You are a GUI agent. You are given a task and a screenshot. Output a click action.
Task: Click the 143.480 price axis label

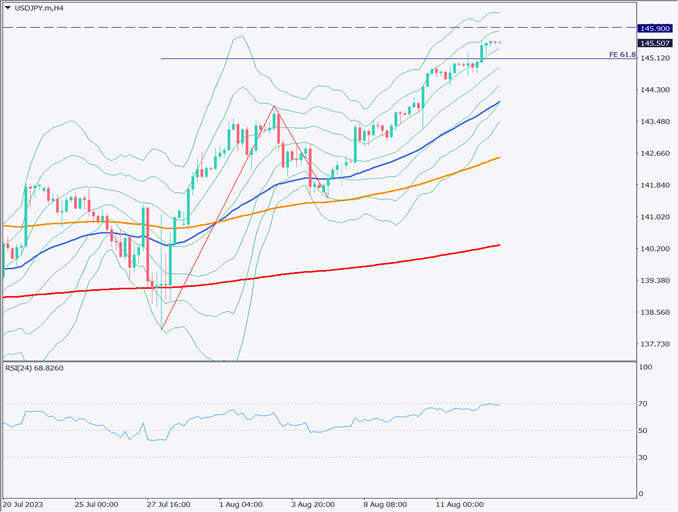(654, 122)
